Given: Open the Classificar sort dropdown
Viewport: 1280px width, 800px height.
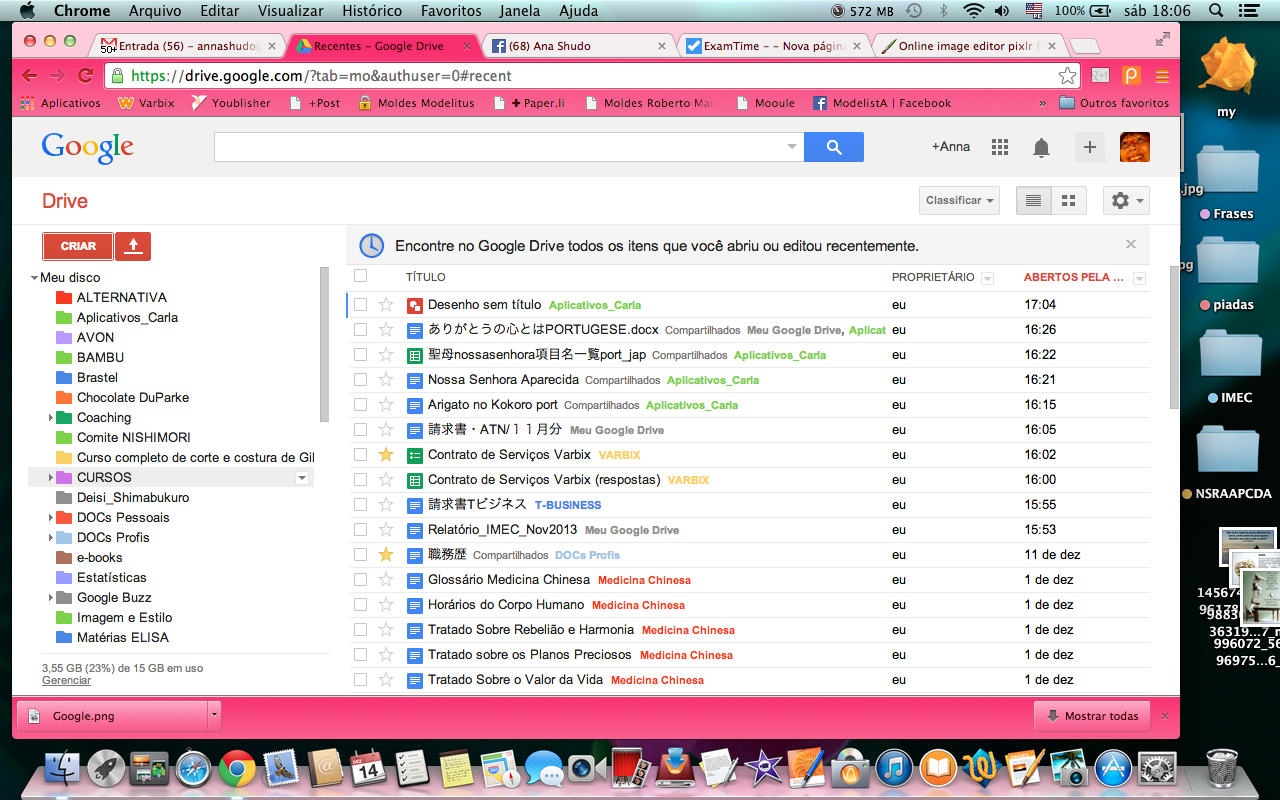Looking at the screenshot, I should [959, 201].
